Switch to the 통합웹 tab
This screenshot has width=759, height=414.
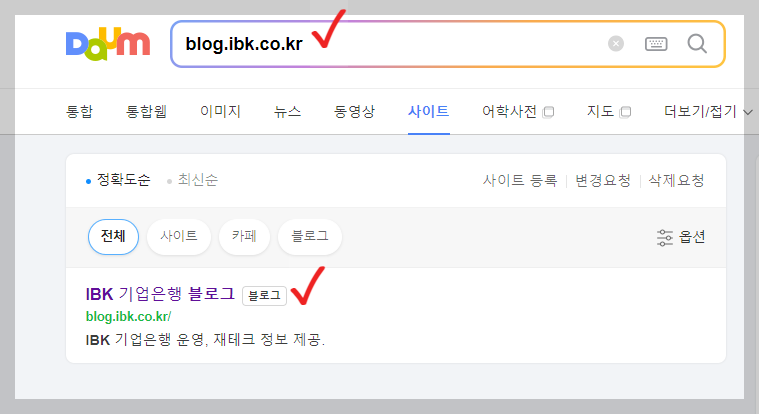pyautogui.click(x=146, y=111)
